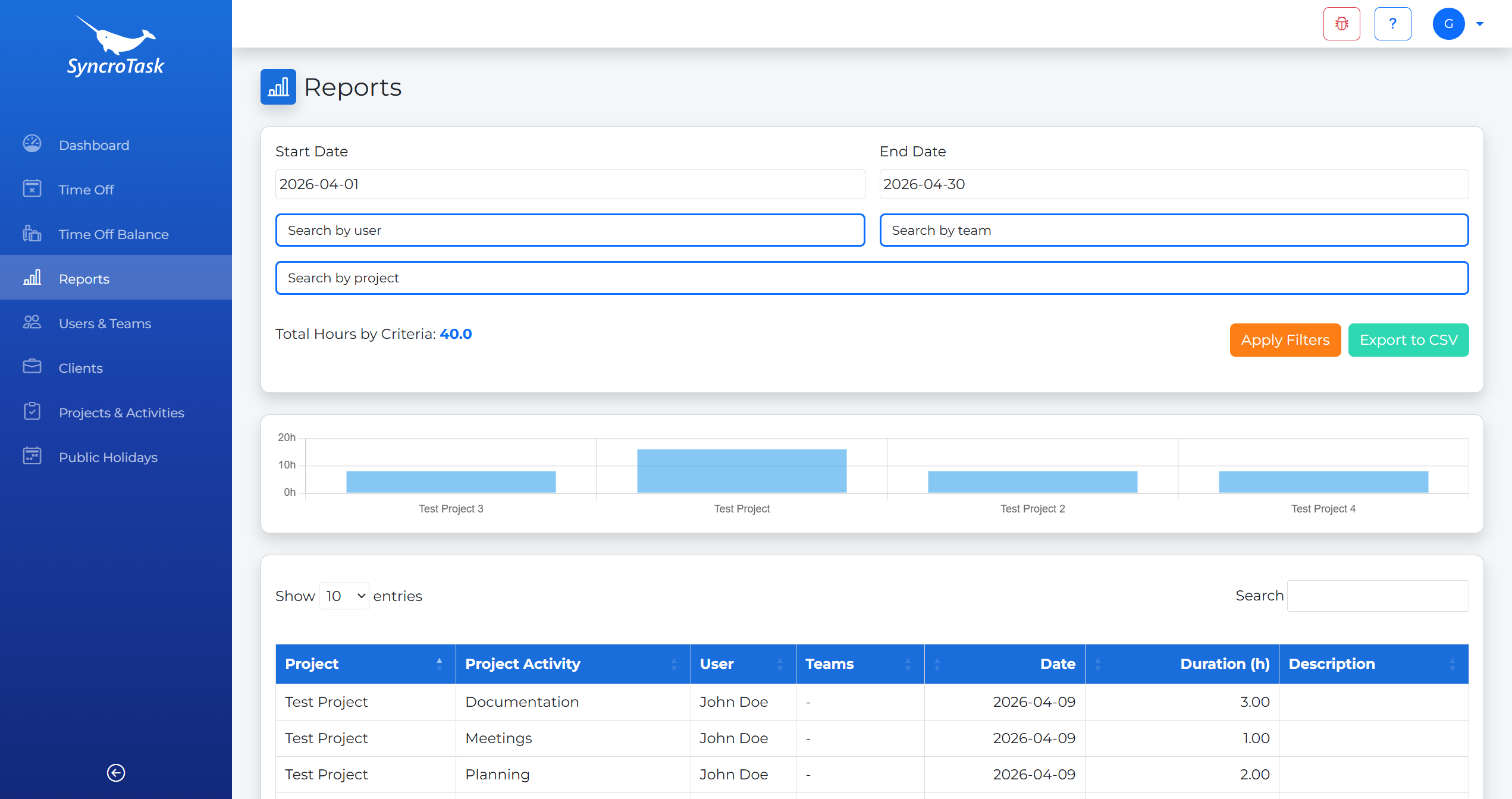Click the Time Off calendar icon

click(32, 188)
